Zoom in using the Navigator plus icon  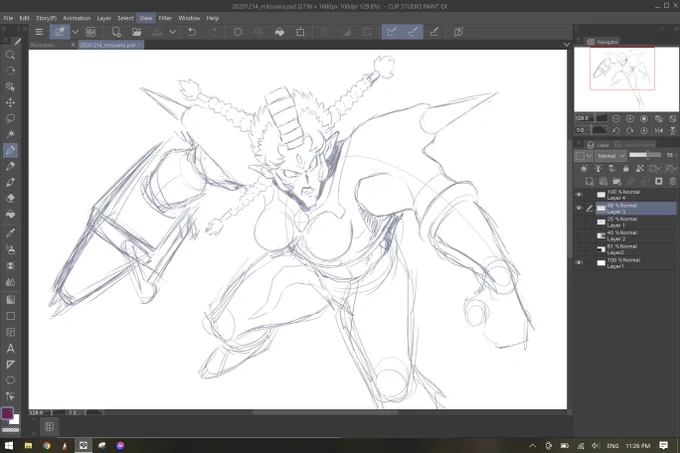point(630,119)
